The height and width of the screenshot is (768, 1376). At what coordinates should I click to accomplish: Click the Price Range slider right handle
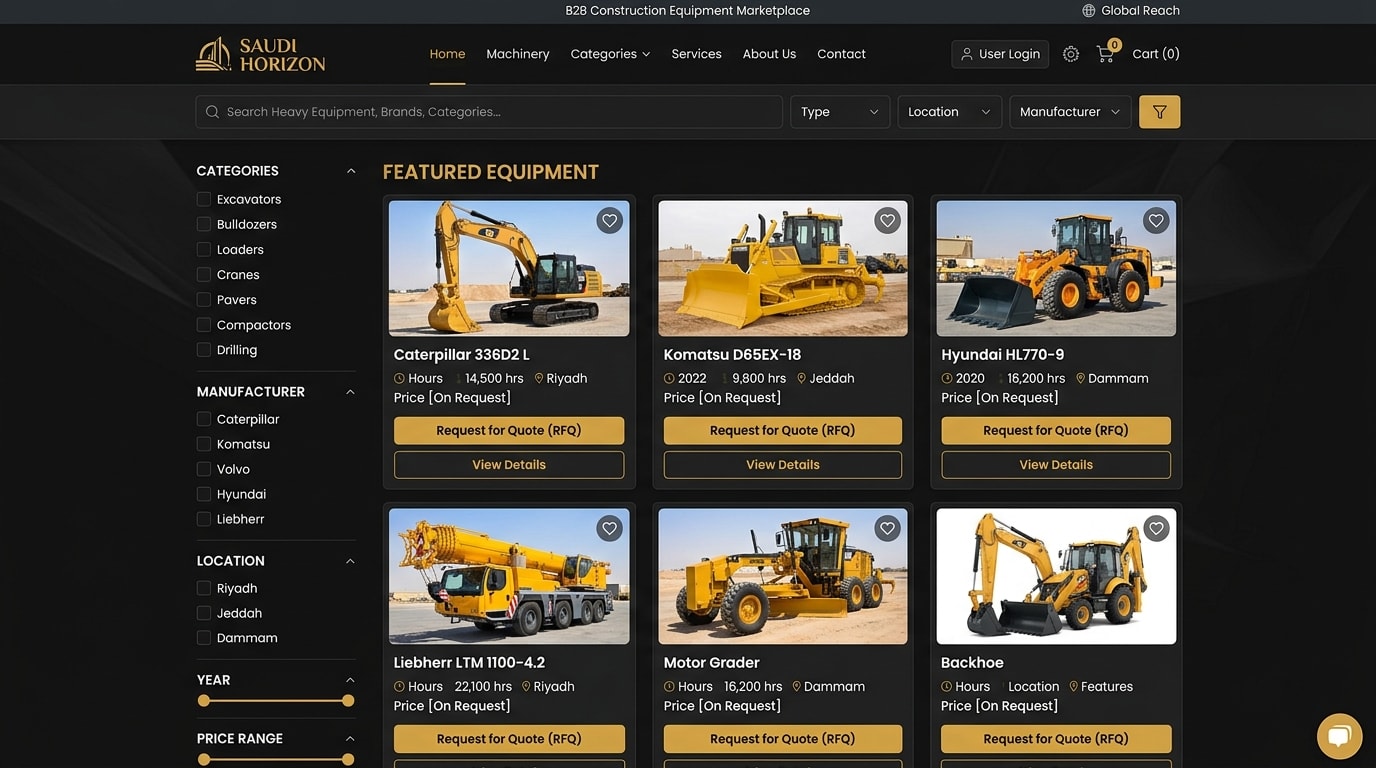[348, 760]
